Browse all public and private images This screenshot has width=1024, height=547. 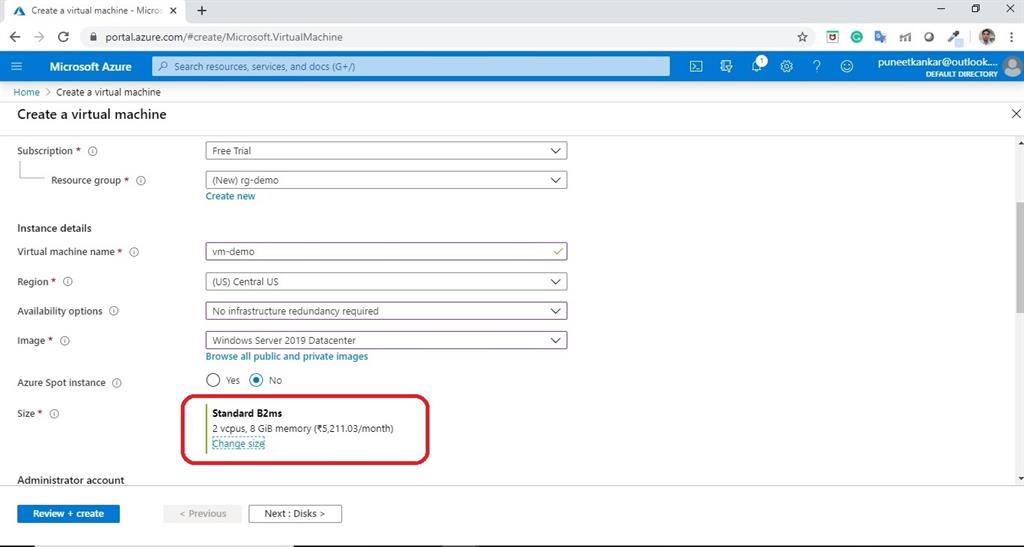click(287, 356)
